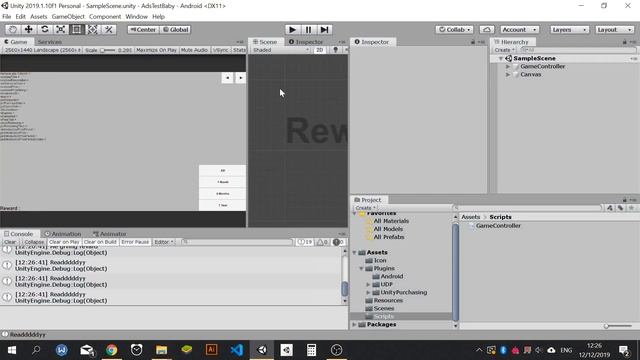Toggle Mute Audio in Game view
The width and height of the screenshot is (640, 360).
[194, 50]
